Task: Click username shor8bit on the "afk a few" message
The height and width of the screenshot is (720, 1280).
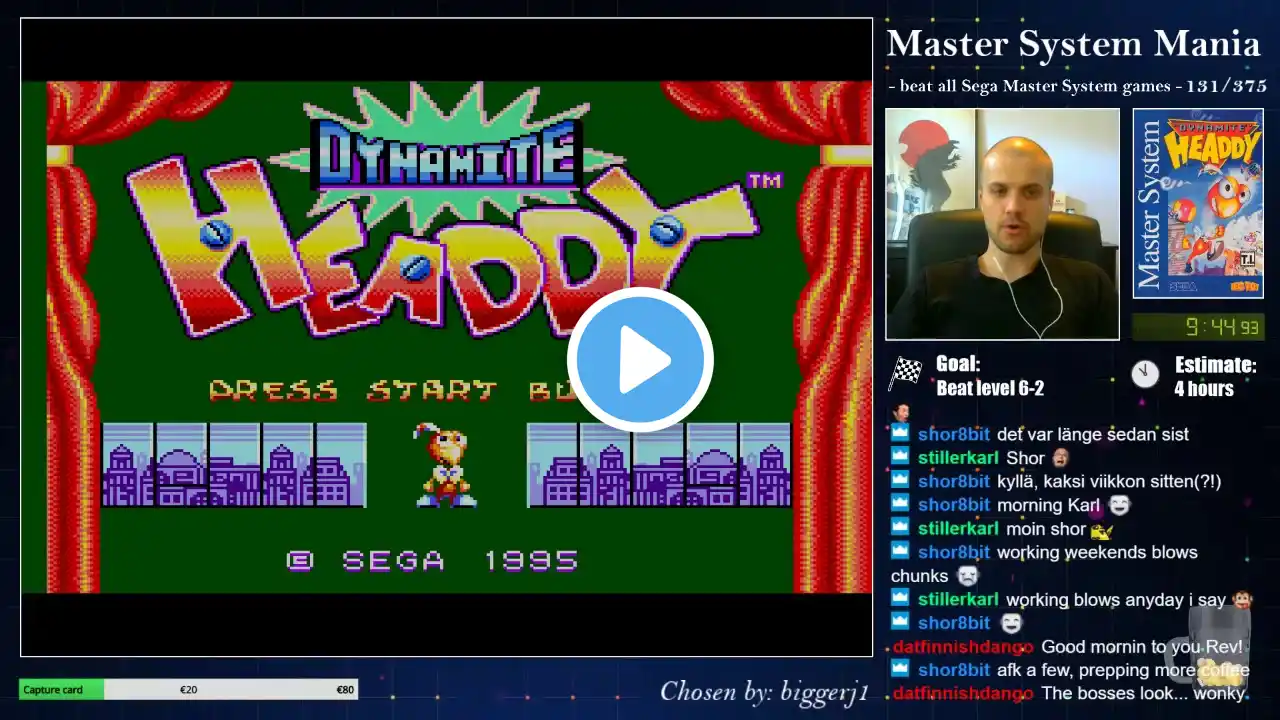Action: coord(952,670)
